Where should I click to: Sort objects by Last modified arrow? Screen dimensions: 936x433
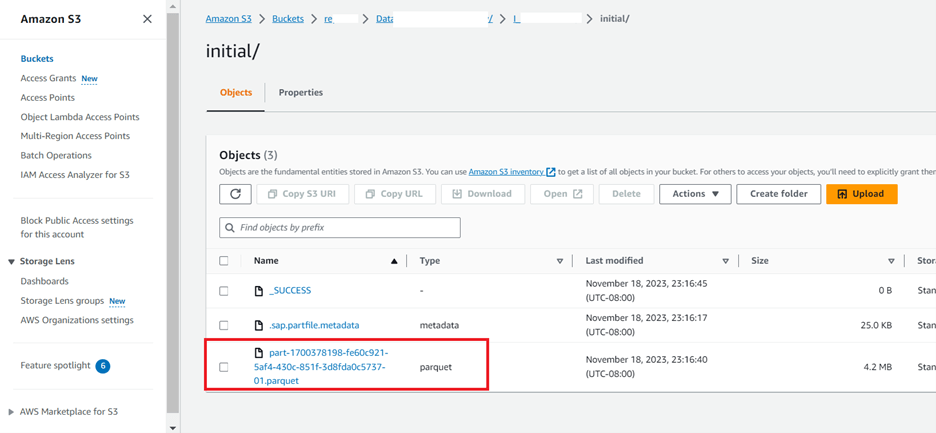(x=726, y=261)
